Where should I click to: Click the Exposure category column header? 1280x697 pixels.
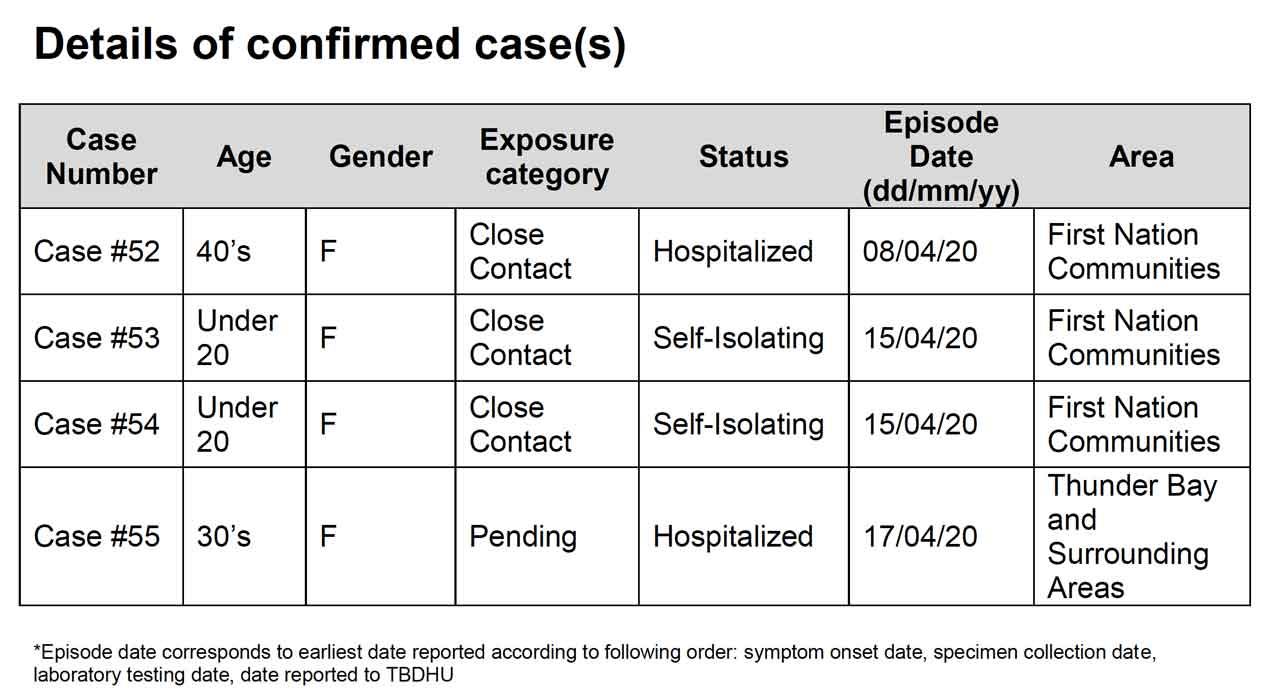[546, 157]
